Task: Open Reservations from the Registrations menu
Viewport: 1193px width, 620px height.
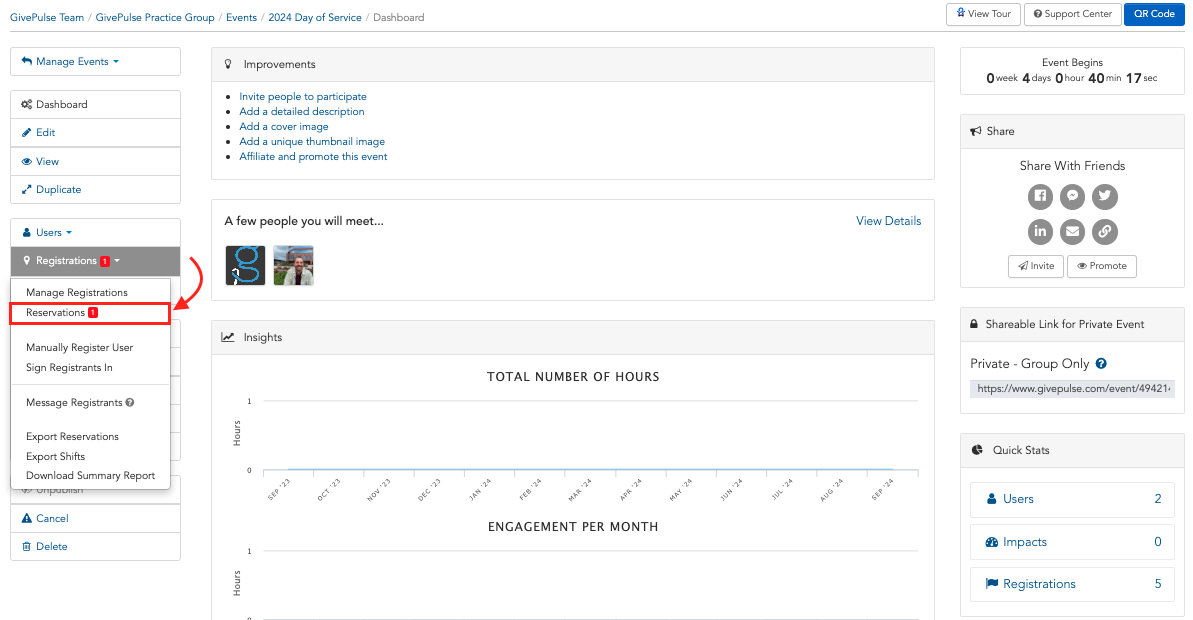Action: [x=90, y=313]
